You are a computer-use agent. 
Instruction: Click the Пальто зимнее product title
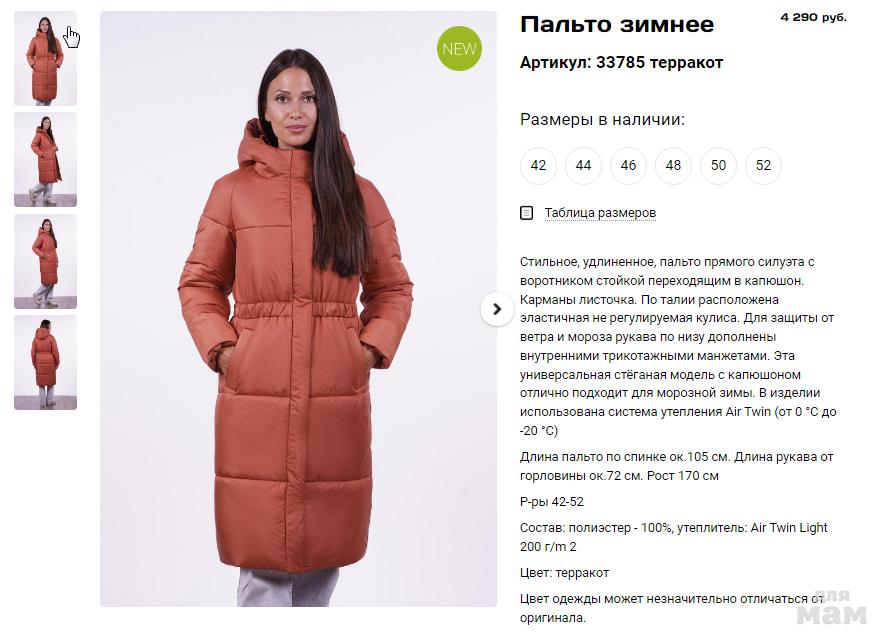tap(617, 25)
